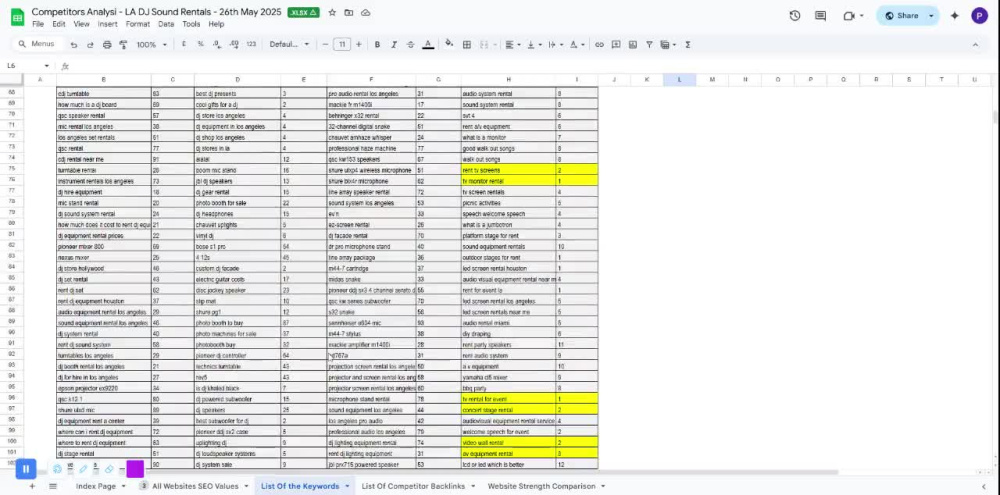This screenshot has width=1000, height=495.
Task: Open the Tools menu
Action: (191, 24)
